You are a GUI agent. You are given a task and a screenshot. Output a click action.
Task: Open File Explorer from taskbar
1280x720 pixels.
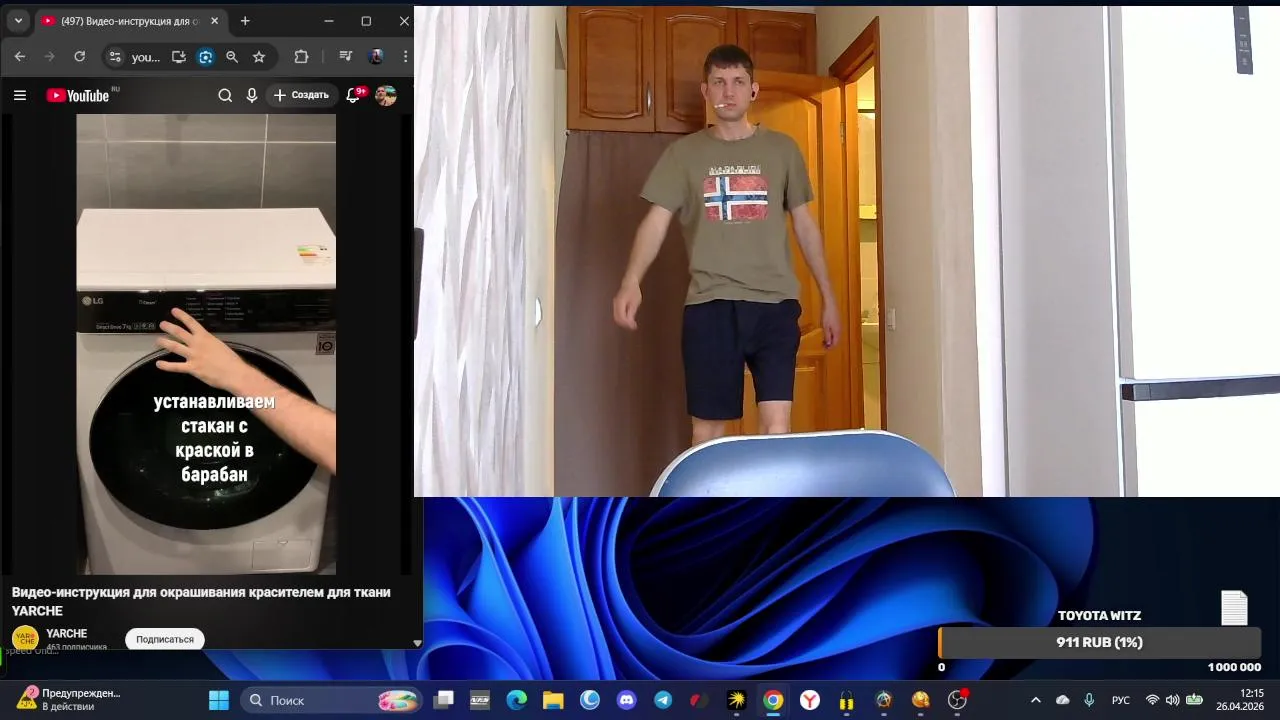coord(553,700)
